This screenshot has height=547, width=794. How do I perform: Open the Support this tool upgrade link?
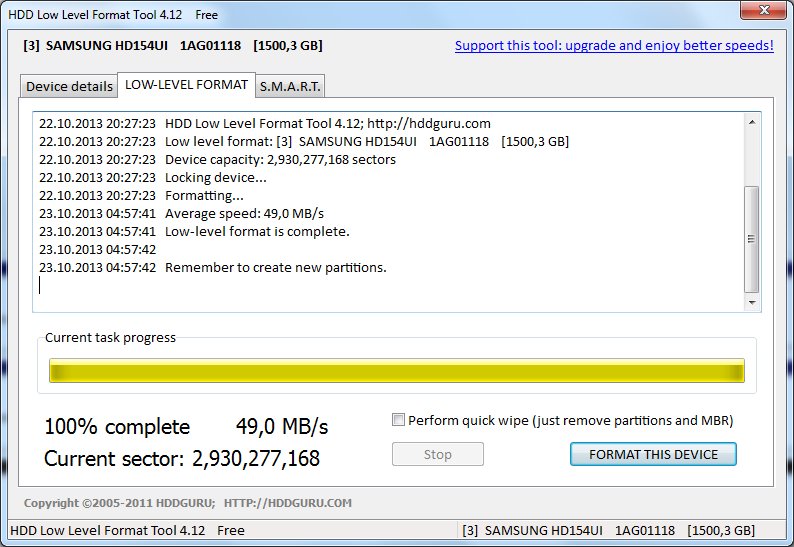614,46
